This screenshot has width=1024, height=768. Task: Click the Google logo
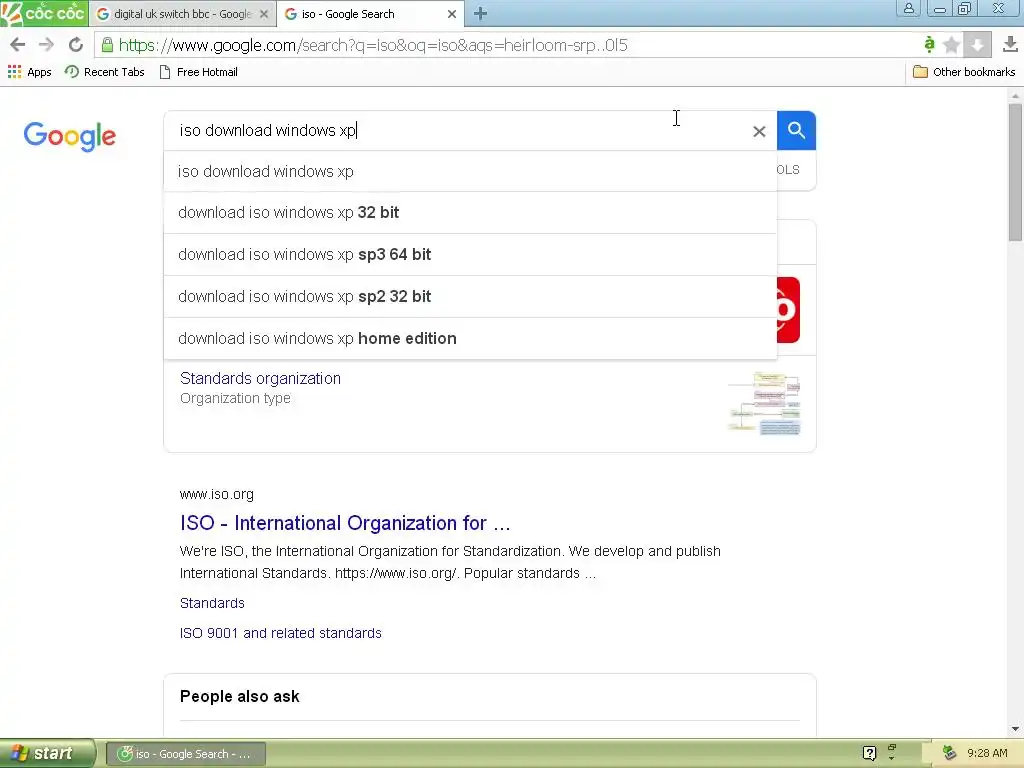(x=69, y=136)
